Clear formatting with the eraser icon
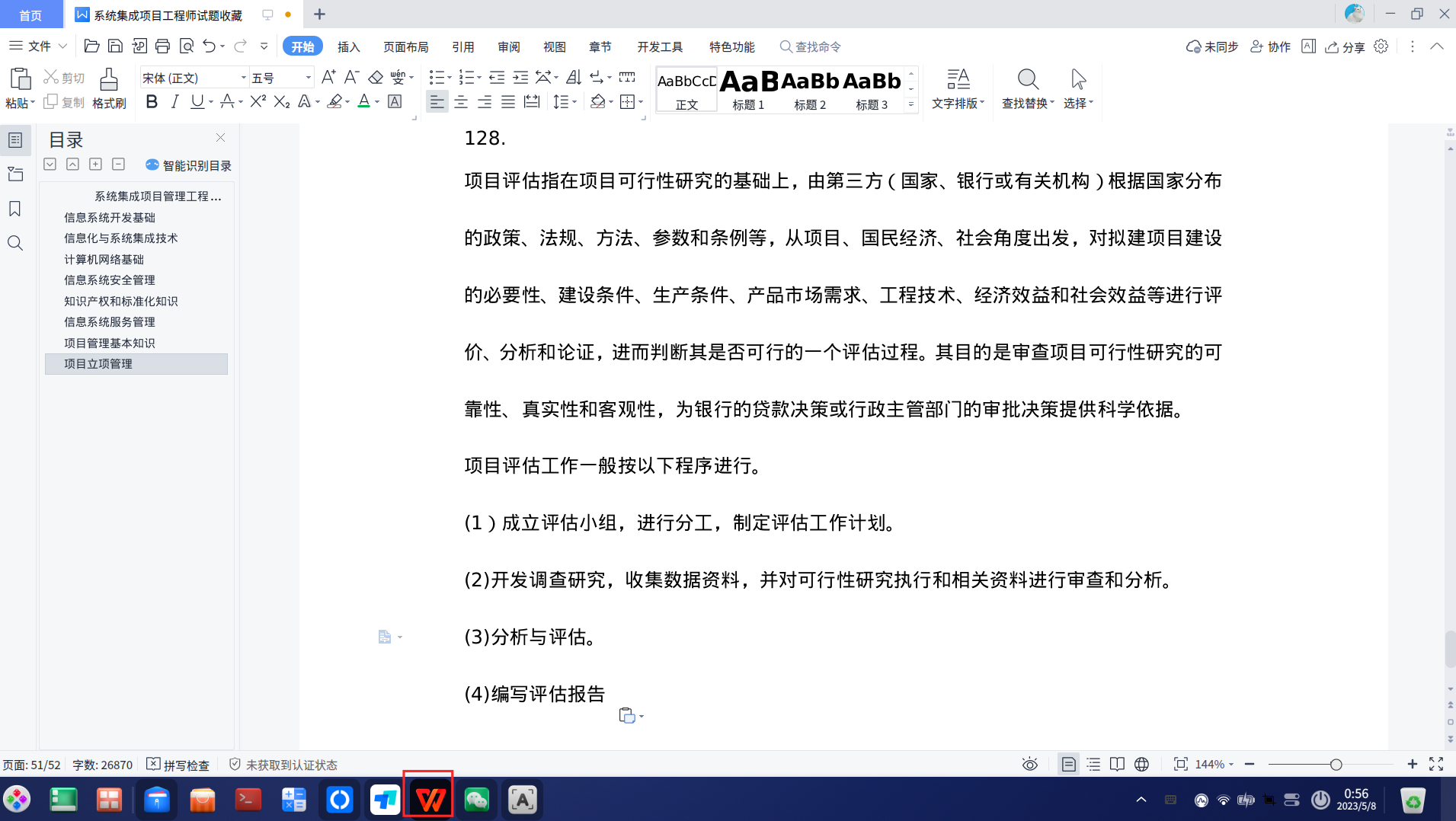Screen dimensions: 1456x821 tap(376, 77)
